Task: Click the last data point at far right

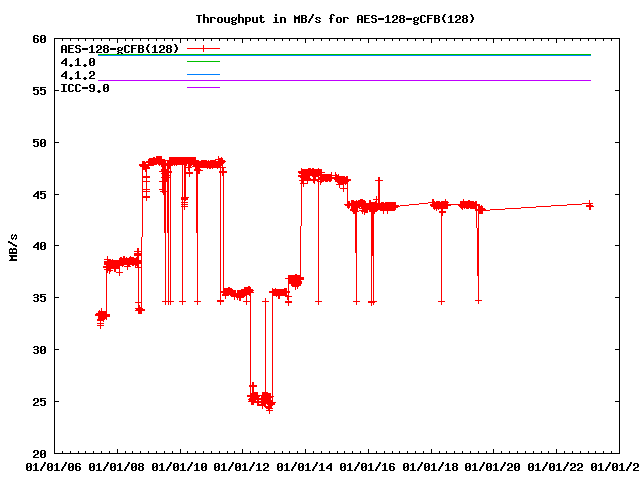Action: point(590,205)
